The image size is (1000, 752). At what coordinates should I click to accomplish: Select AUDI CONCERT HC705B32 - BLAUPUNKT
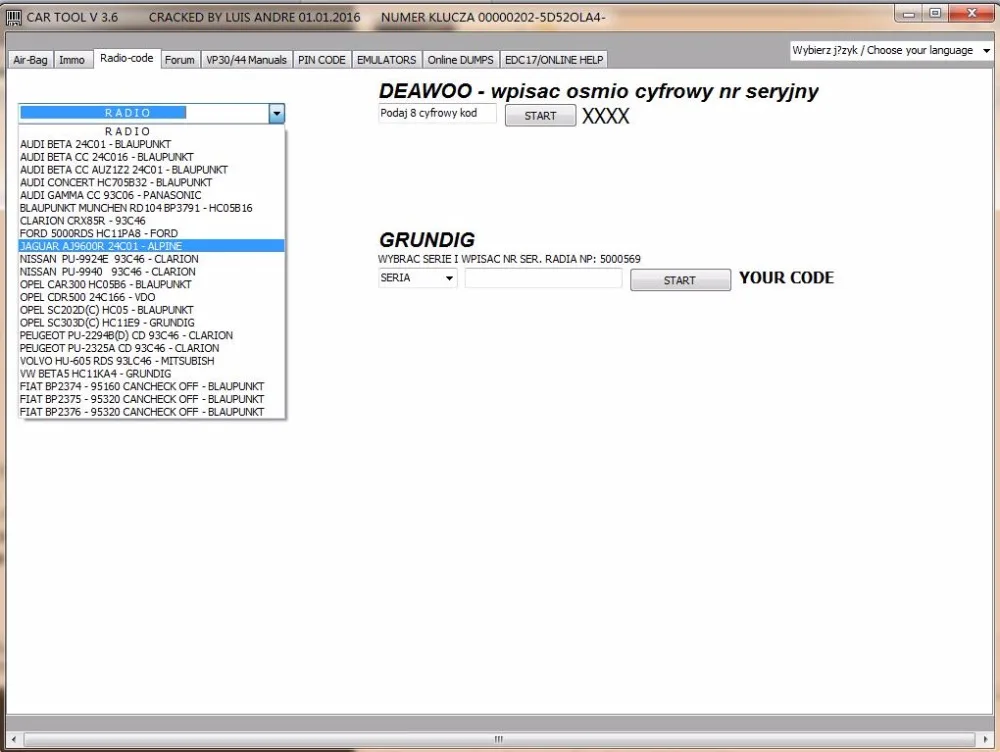coord(152,182)
